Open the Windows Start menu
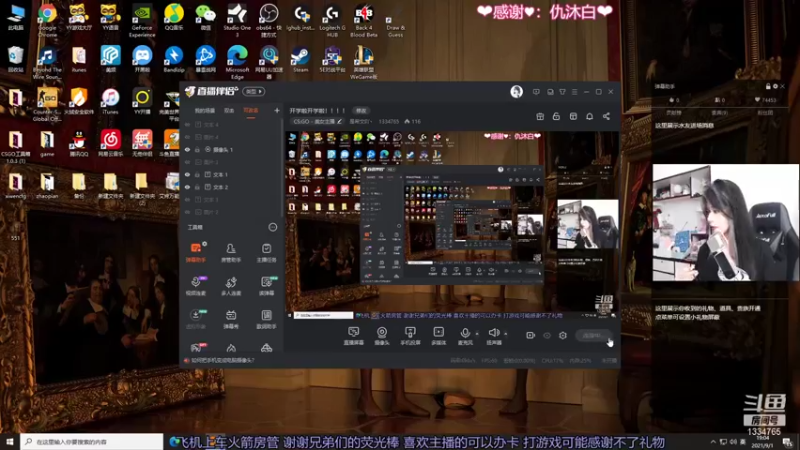Screen dimensions: 800x450 pos(10,441)
